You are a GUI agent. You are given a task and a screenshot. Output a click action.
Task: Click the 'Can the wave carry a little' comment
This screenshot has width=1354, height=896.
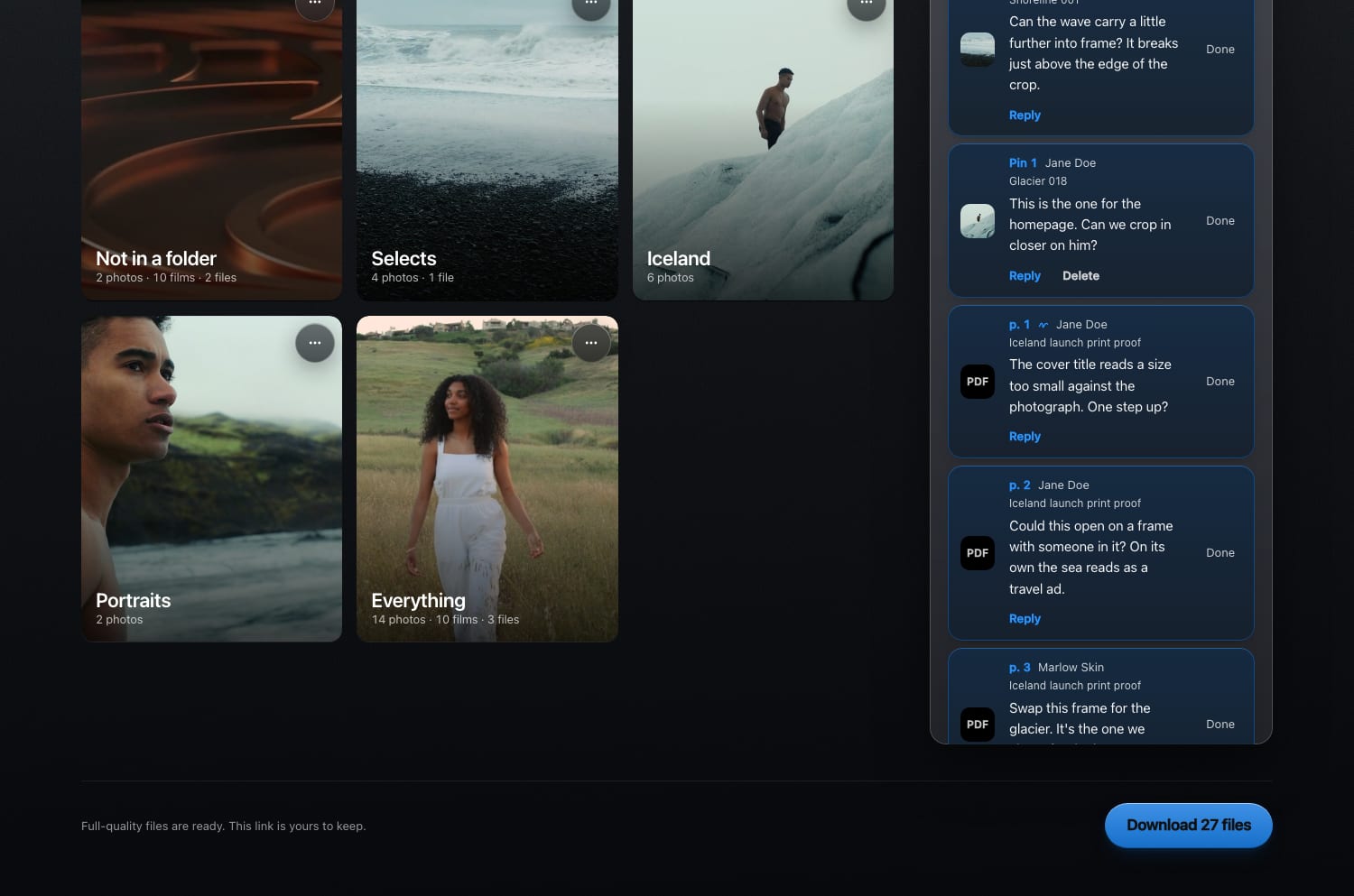[1093, 53]
